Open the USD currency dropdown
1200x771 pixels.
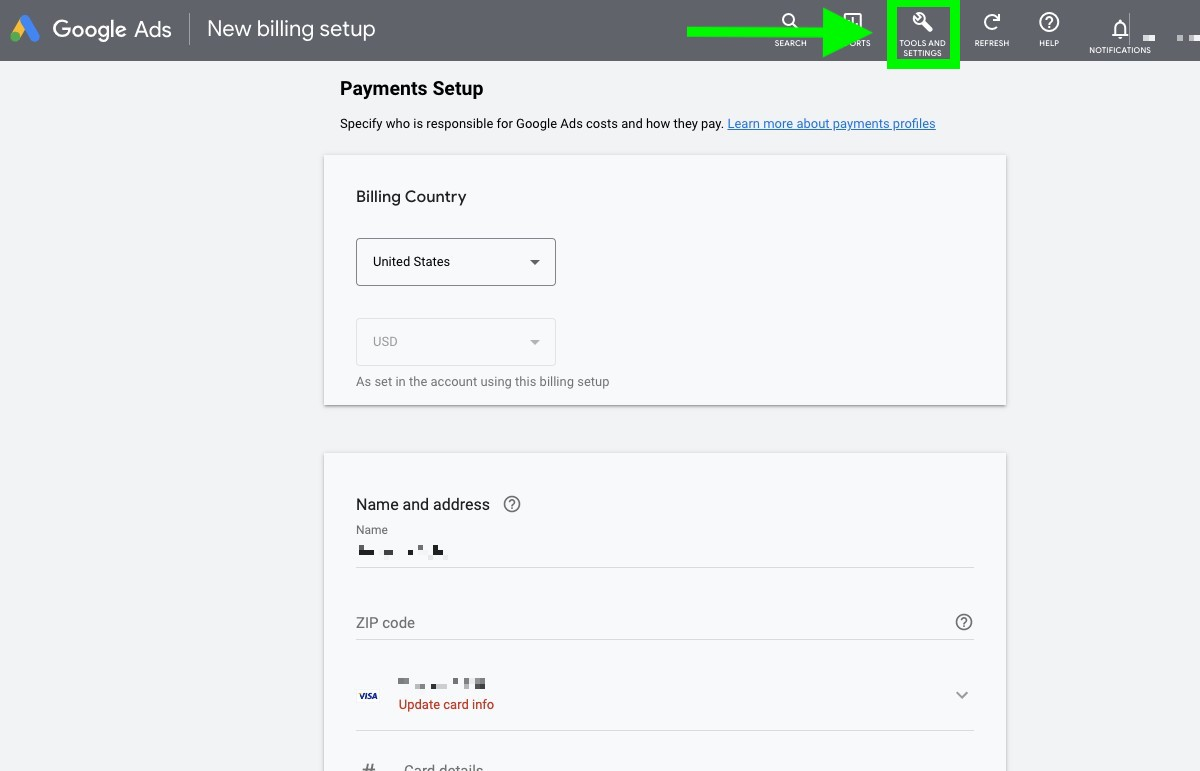455,342
